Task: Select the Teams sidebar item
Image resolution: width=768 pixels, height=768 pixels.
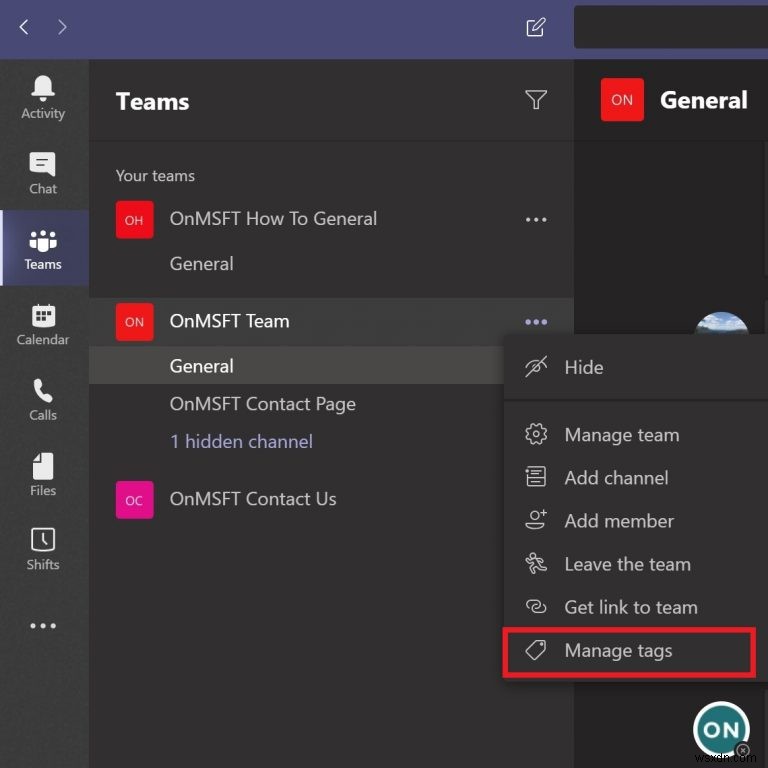Action: tap(43, 248)
